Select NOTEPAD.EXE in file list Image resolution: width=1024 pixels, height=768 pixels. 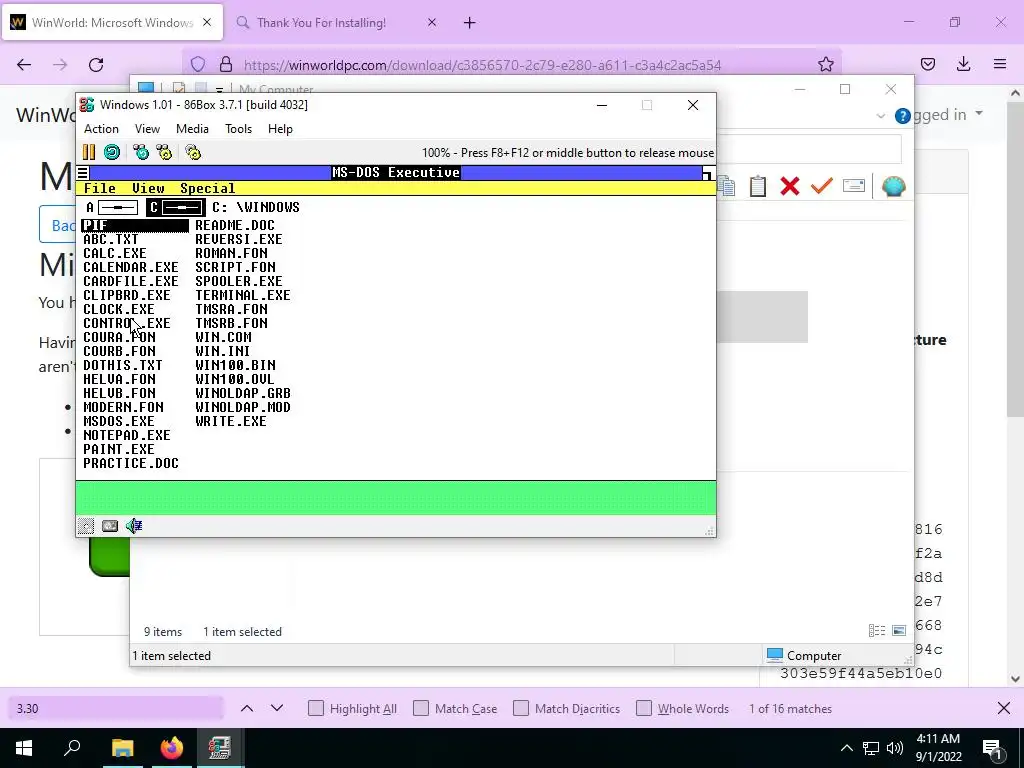tap(127, 436)
